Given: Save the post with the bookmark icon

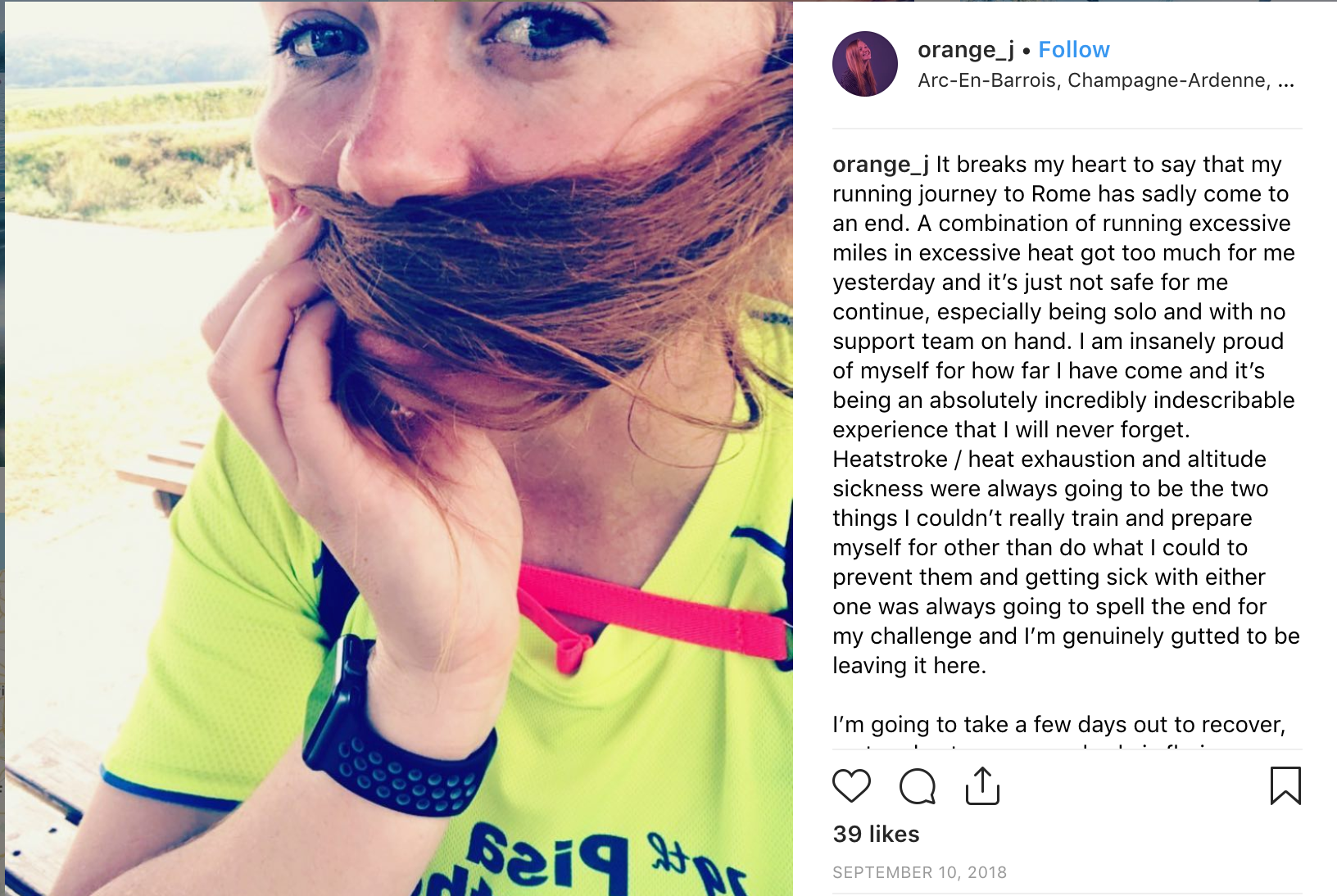Looking at the screenshot, I should 1285,785.
